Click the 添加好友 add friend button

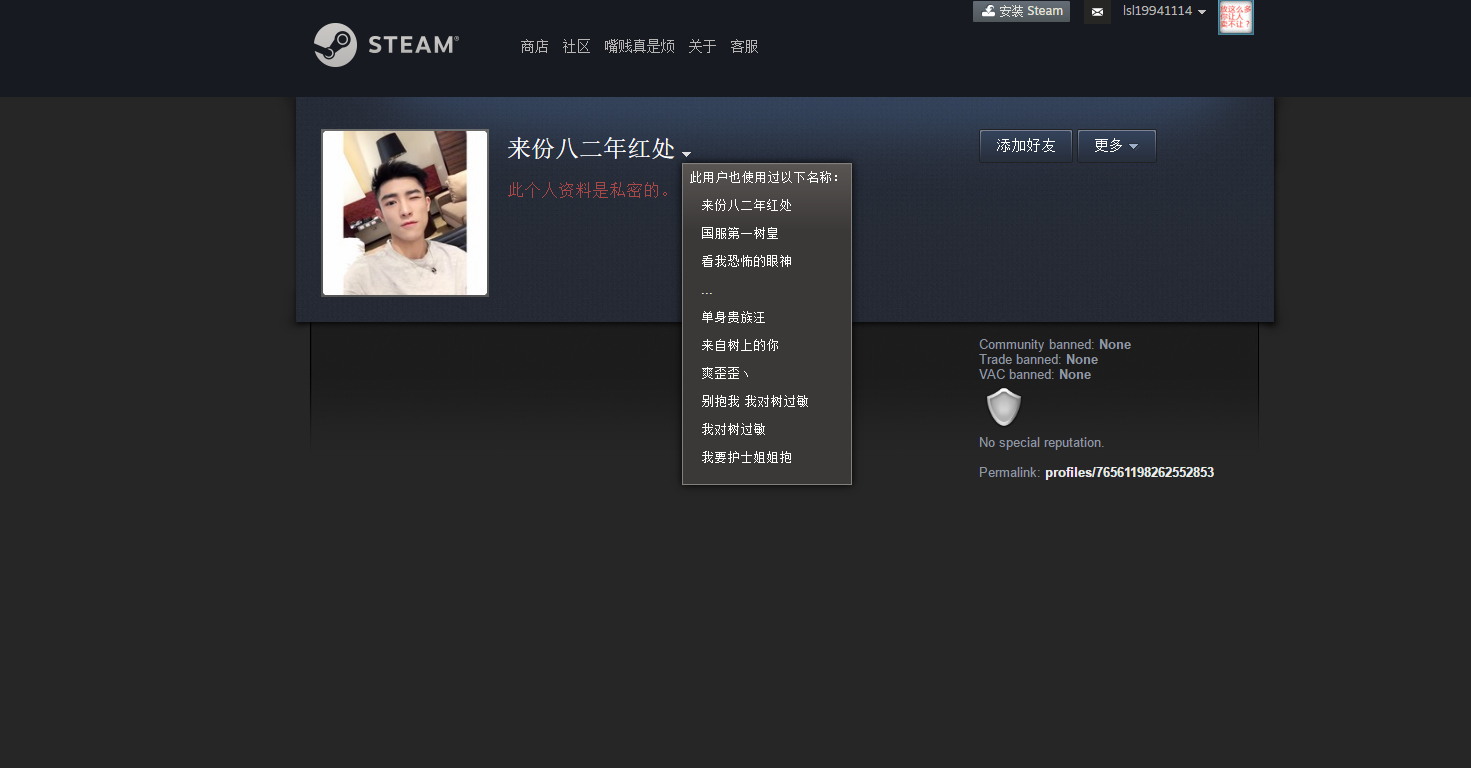[x=1026, y=146]
